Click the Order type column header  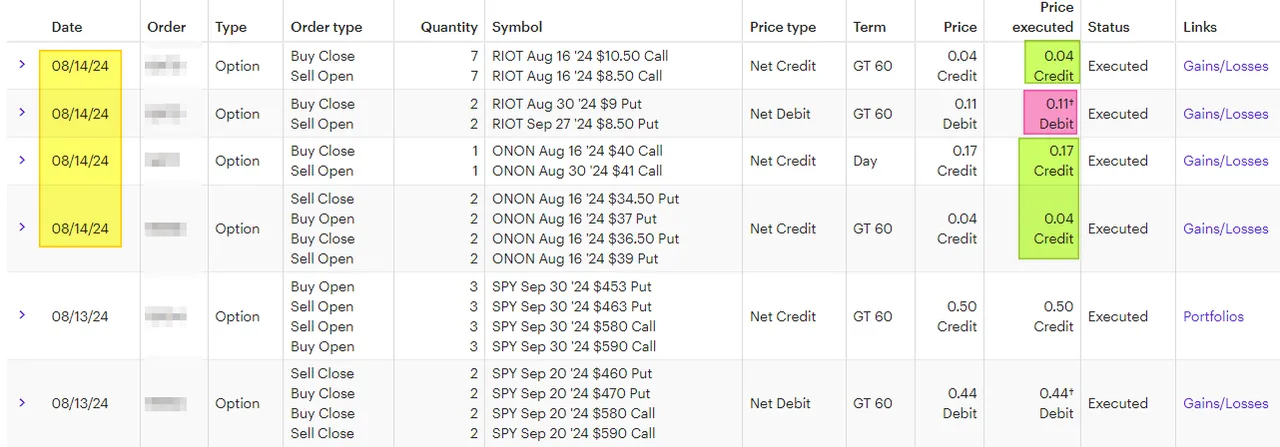point(326,27)
